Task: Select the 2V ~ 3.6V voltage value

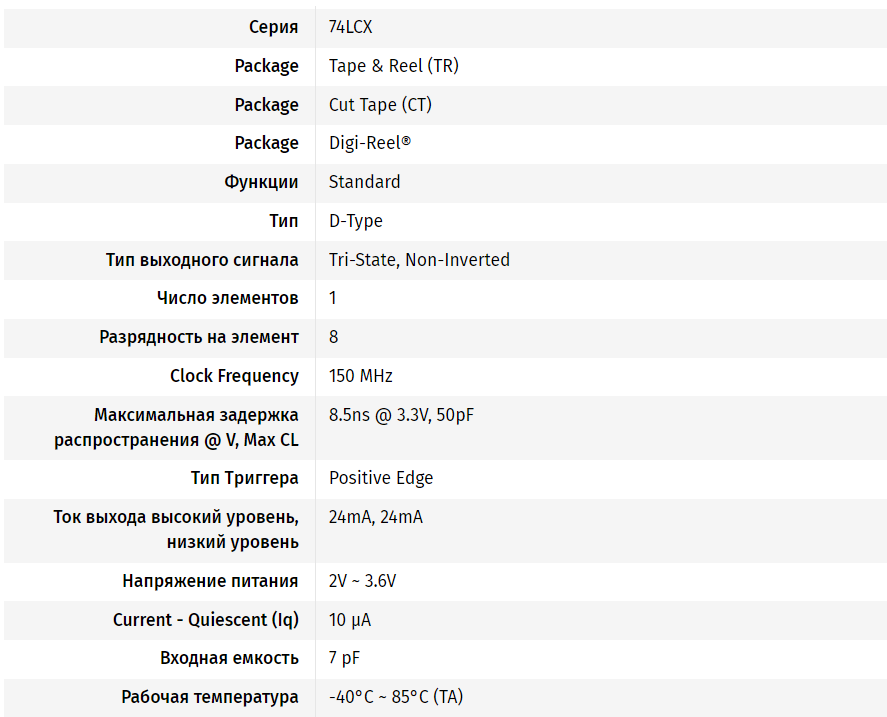Action: point(362,581)
